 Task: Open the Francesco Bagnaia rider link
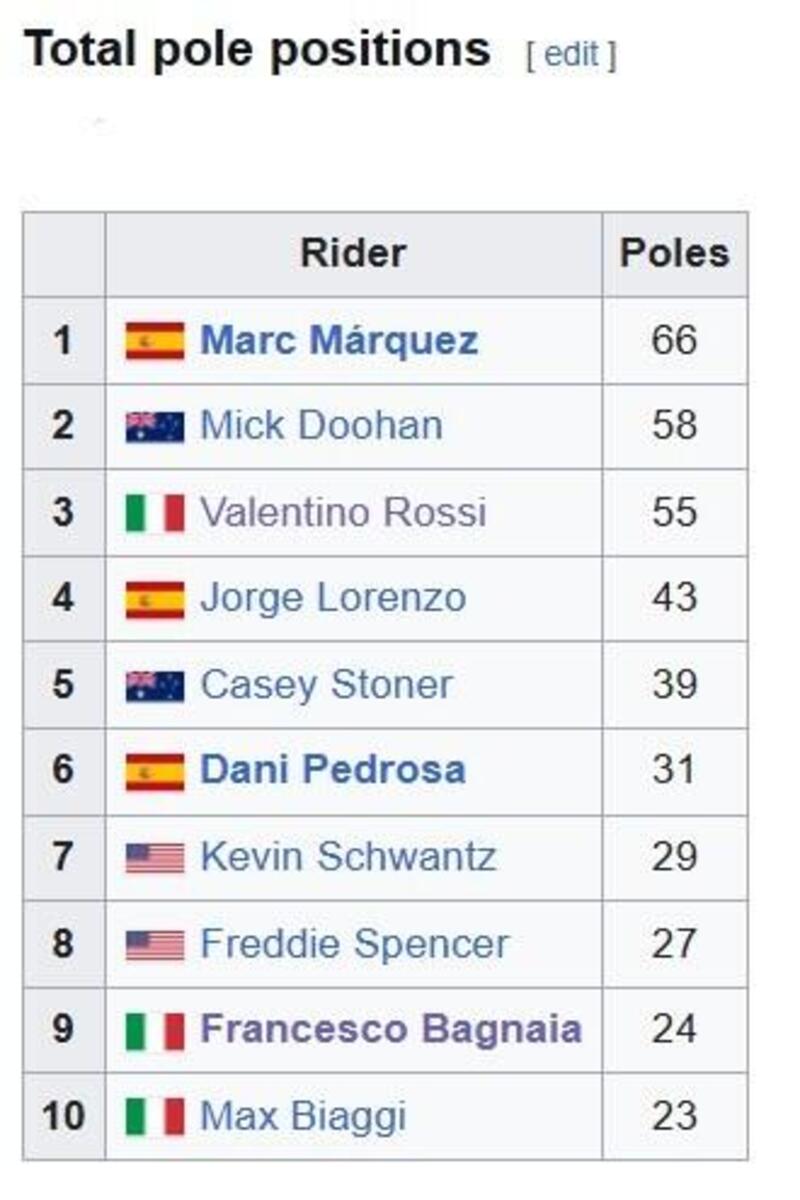(391, 1029)
